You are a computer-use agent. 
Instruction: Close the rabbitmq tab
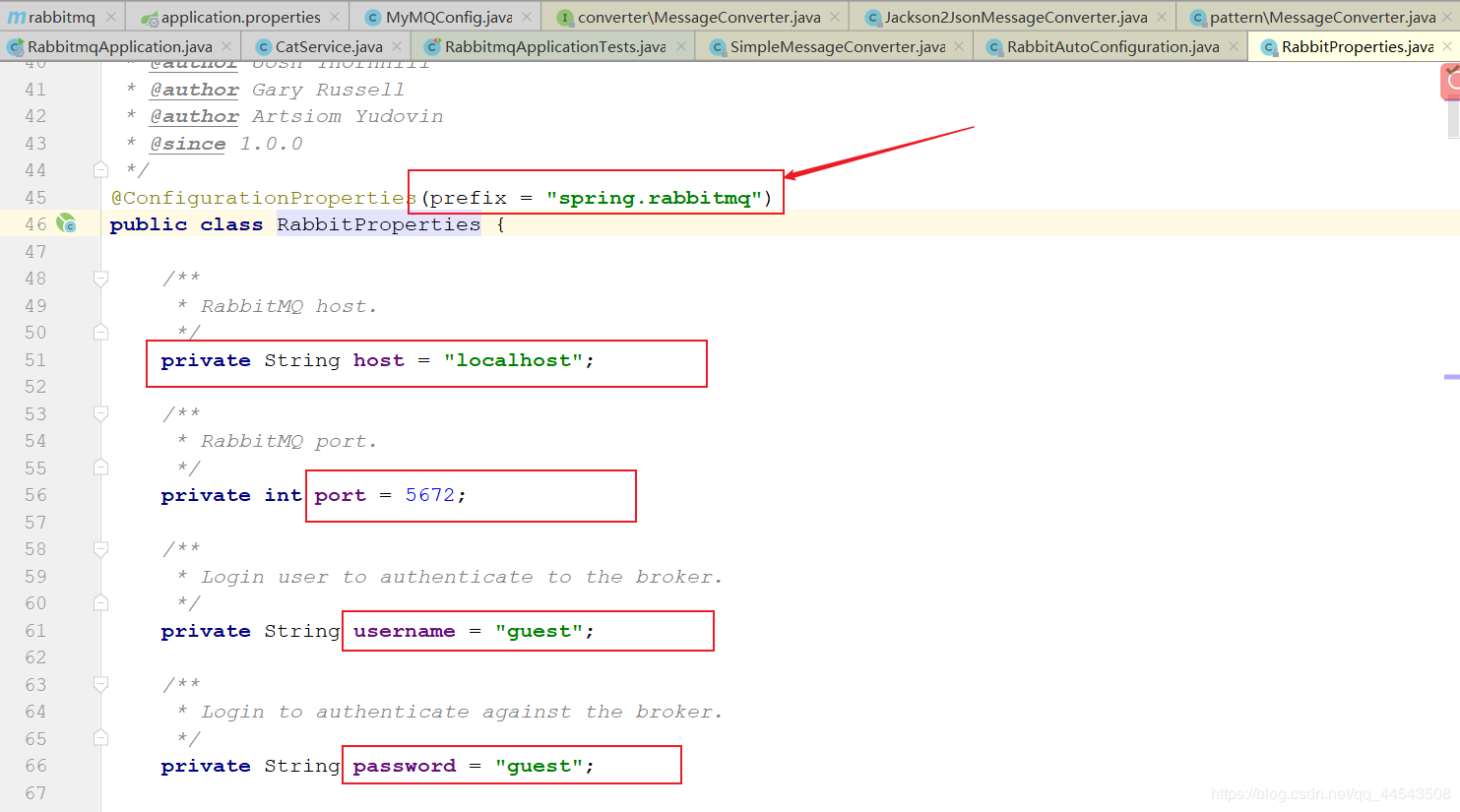click(111, 17)
